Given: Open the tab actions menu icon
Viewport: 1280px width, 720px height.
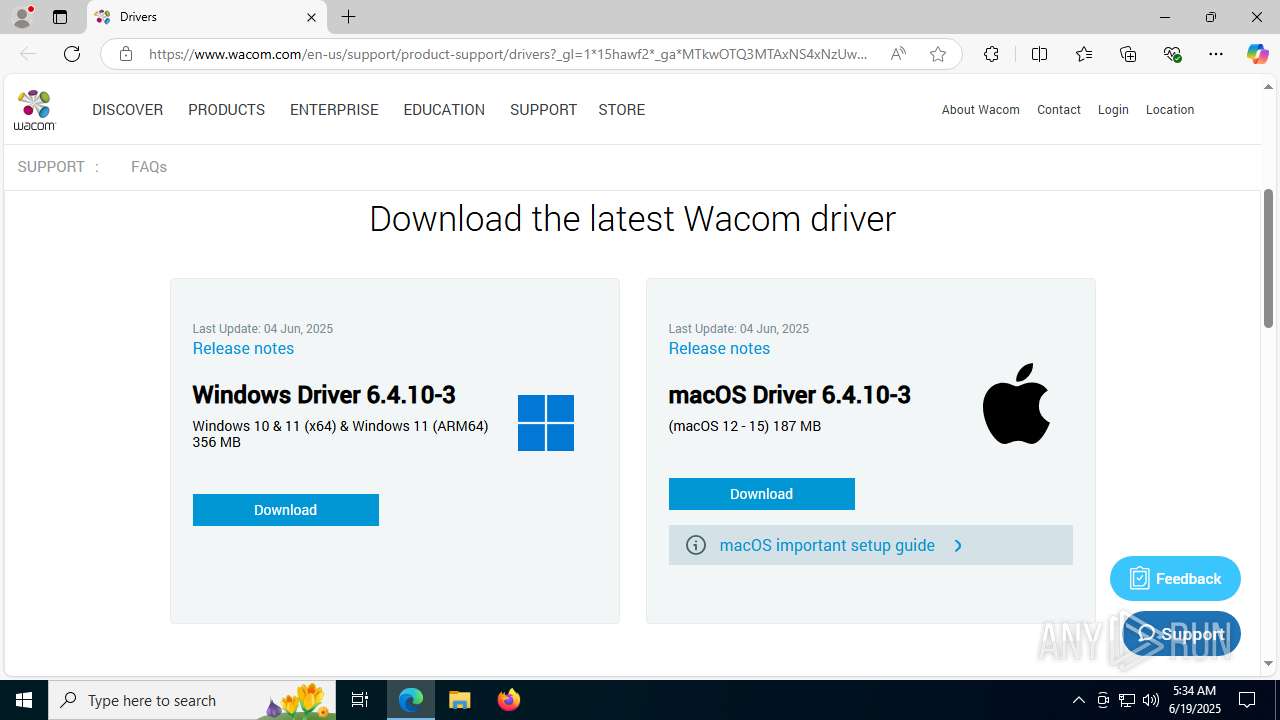Looking at the screenshot, I should click(x=60, y=17).
